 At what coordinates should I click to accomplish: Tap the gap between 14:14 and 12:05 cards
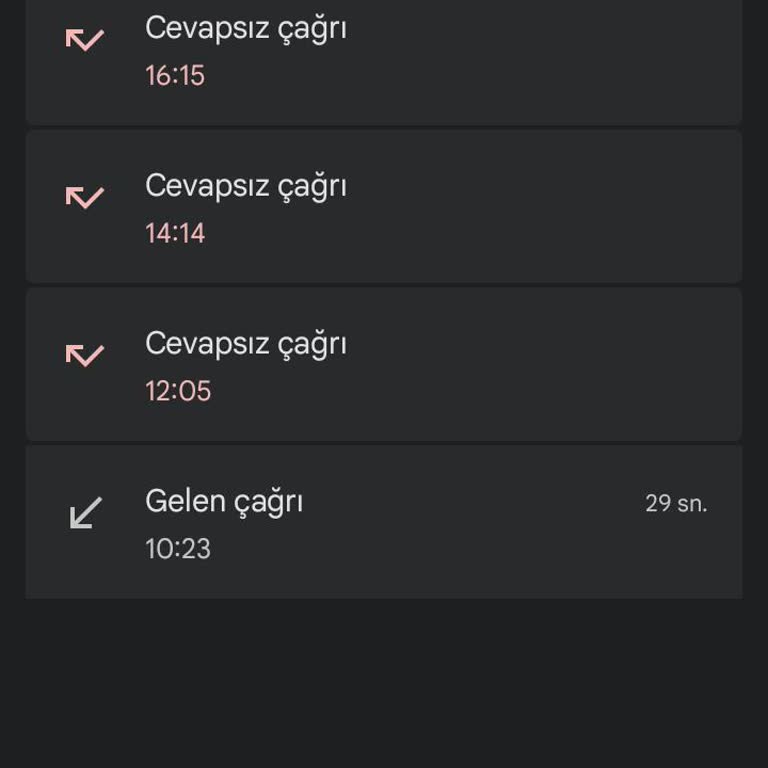384,286
